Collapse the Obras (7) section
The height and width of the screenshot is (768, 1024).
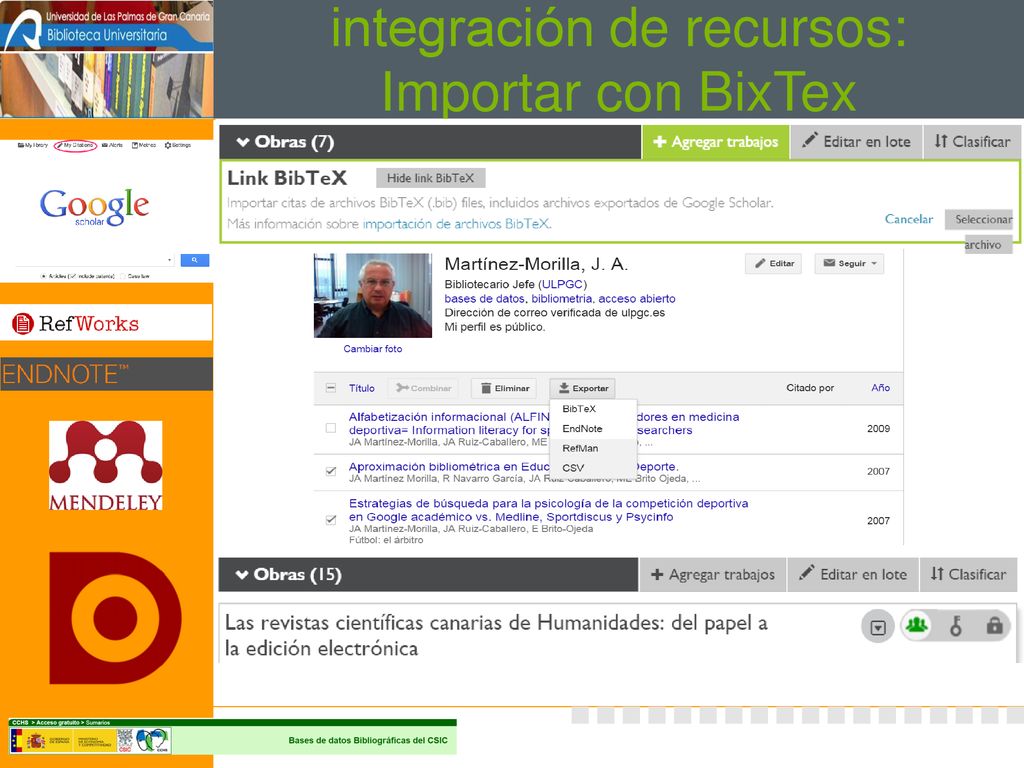tap(243, 142)
